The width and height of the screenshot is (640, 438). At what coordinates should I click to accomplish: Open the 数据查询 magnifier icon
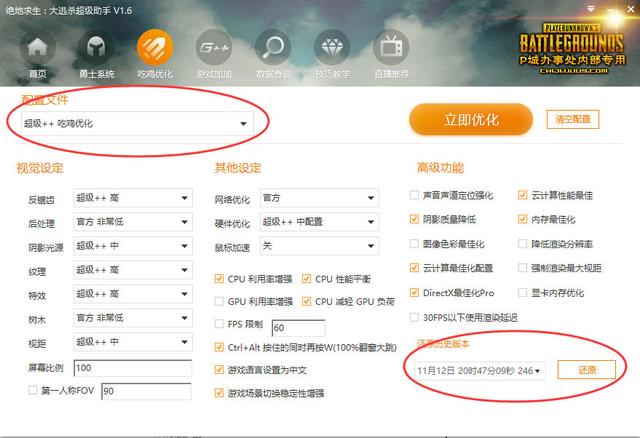tap(273, 48)
